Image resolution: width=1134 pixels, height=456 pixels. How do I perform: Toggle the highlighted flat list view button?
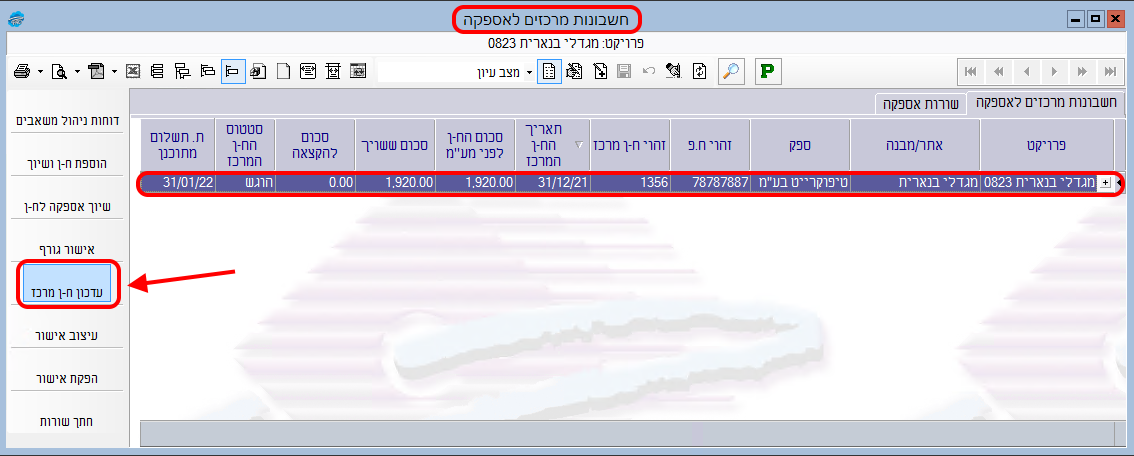(x=232, y=71)
